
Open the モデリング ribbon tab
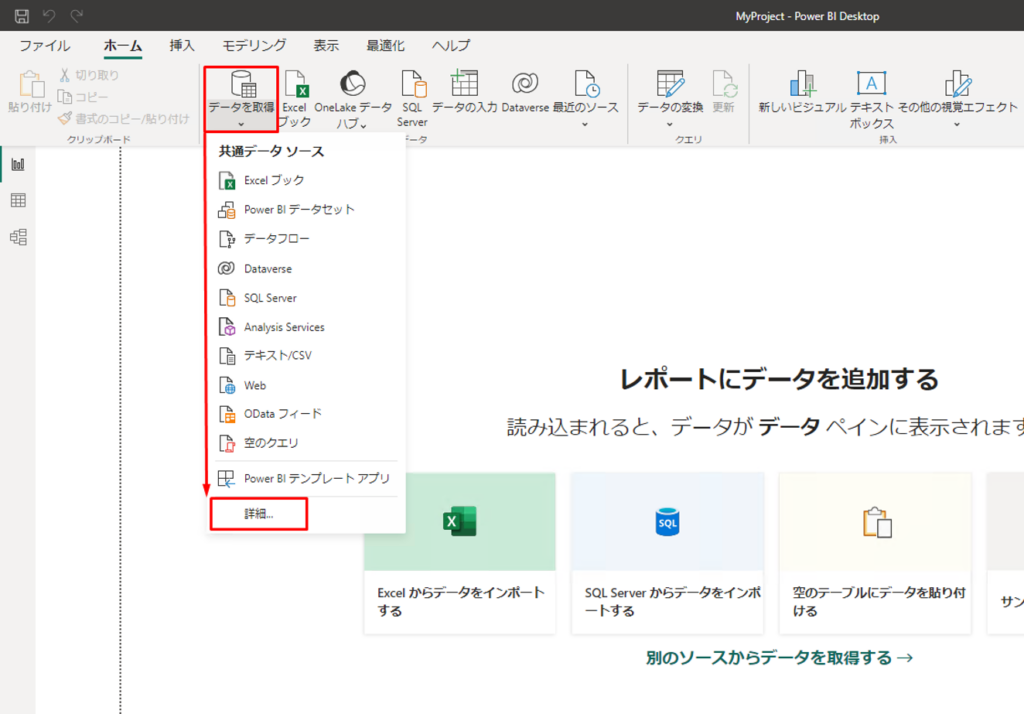point(254,45)
